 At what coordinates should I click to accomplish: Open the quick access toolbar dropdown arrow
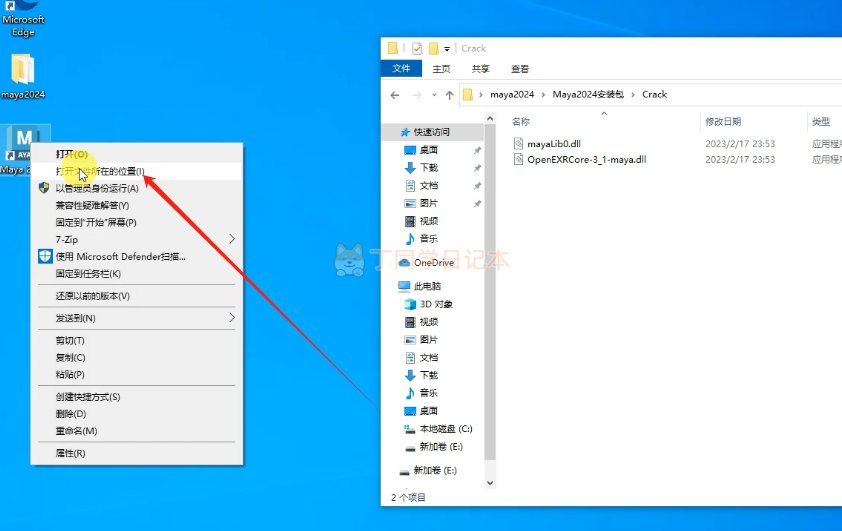click(447, 49)
